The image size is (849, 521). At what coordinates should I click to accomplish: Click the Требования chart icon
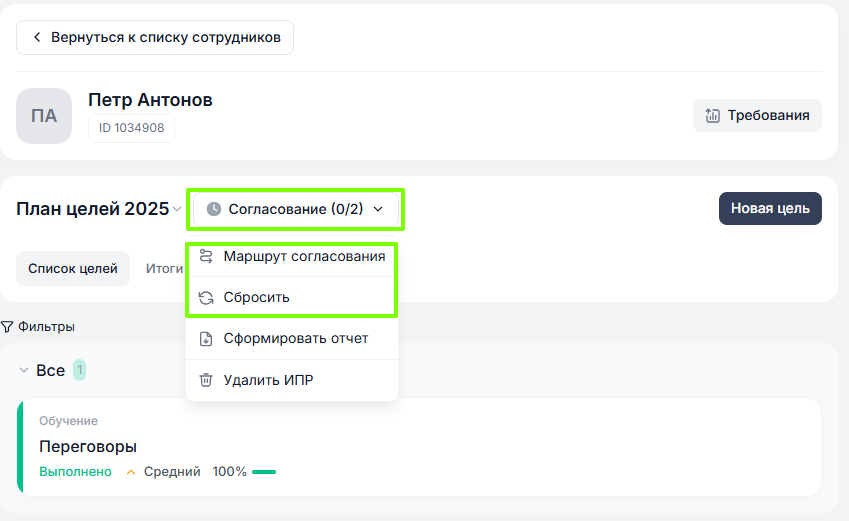713,115
